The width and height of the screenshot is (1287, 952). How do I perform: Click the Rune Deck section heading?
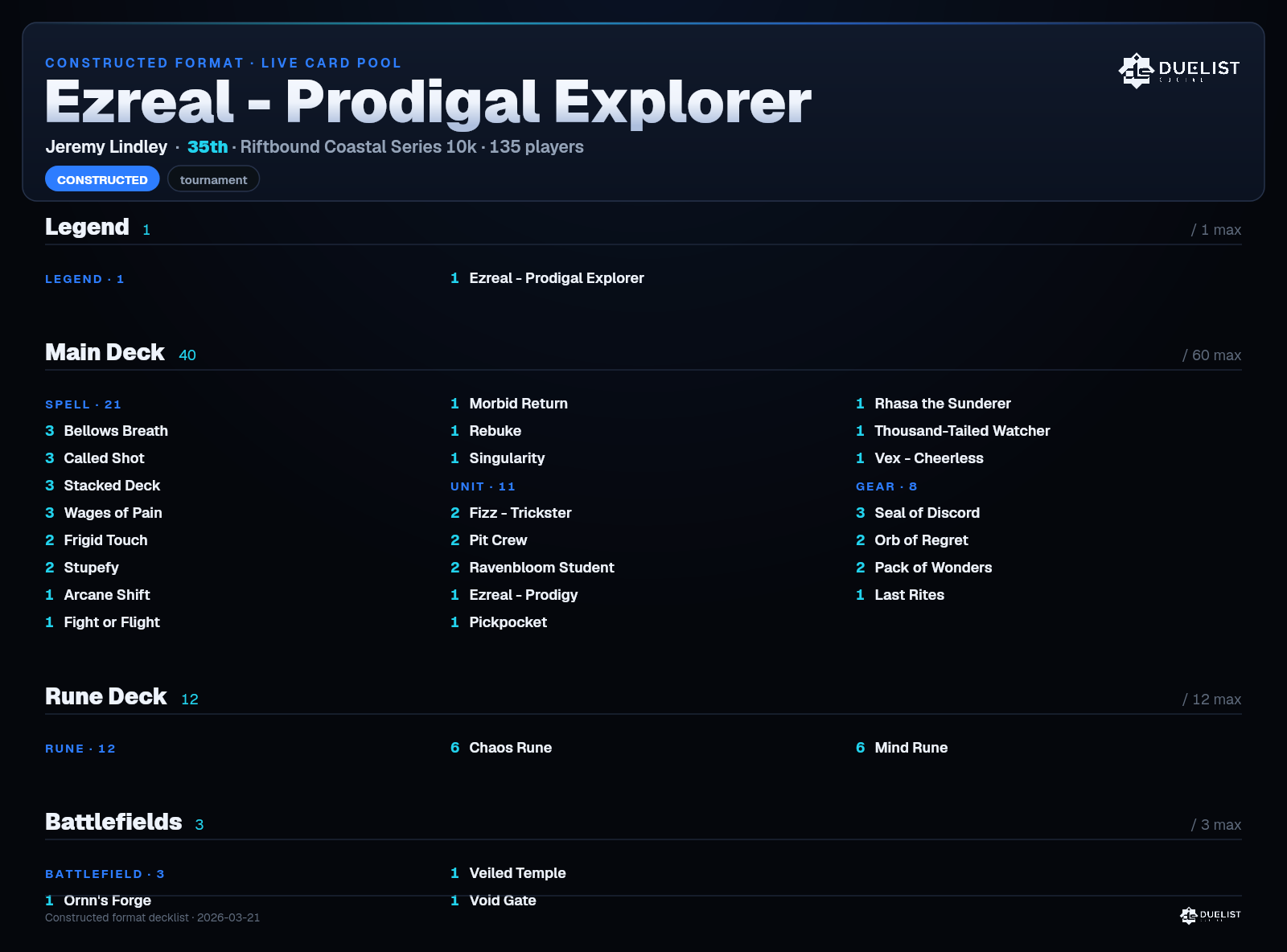tap(106, 696)
